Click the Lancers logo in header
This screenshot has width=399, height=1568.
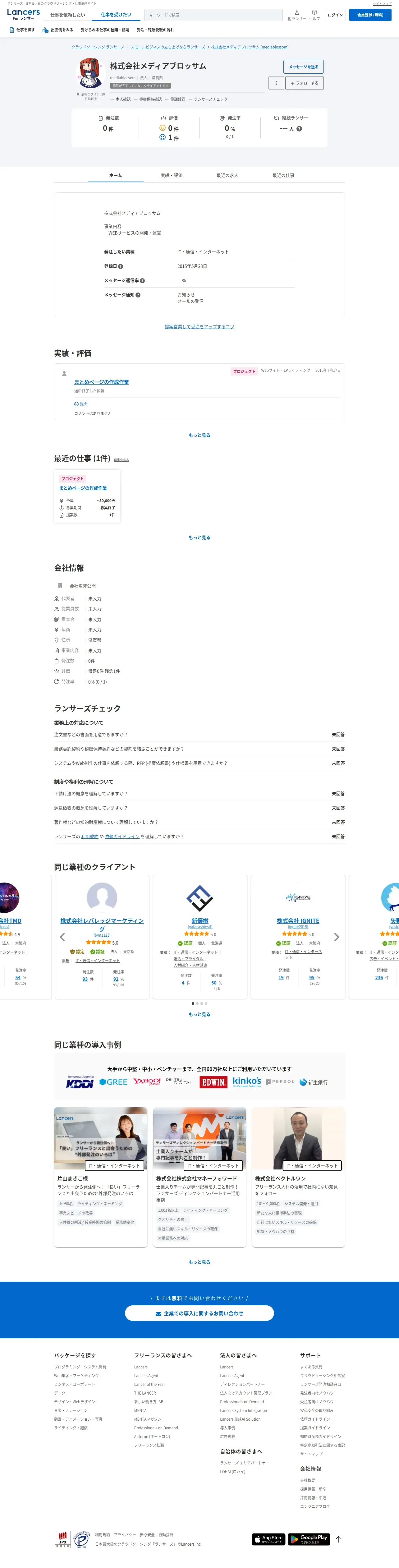point(23,14)
